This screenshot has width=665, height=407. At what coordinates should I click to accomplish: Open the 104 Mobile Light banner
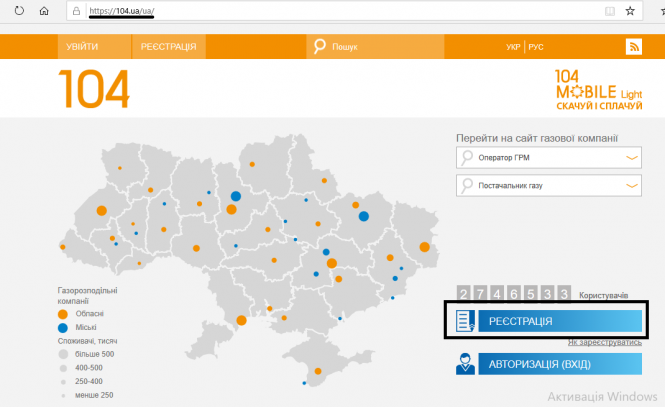pyautogui.click(x=598, y=90)
